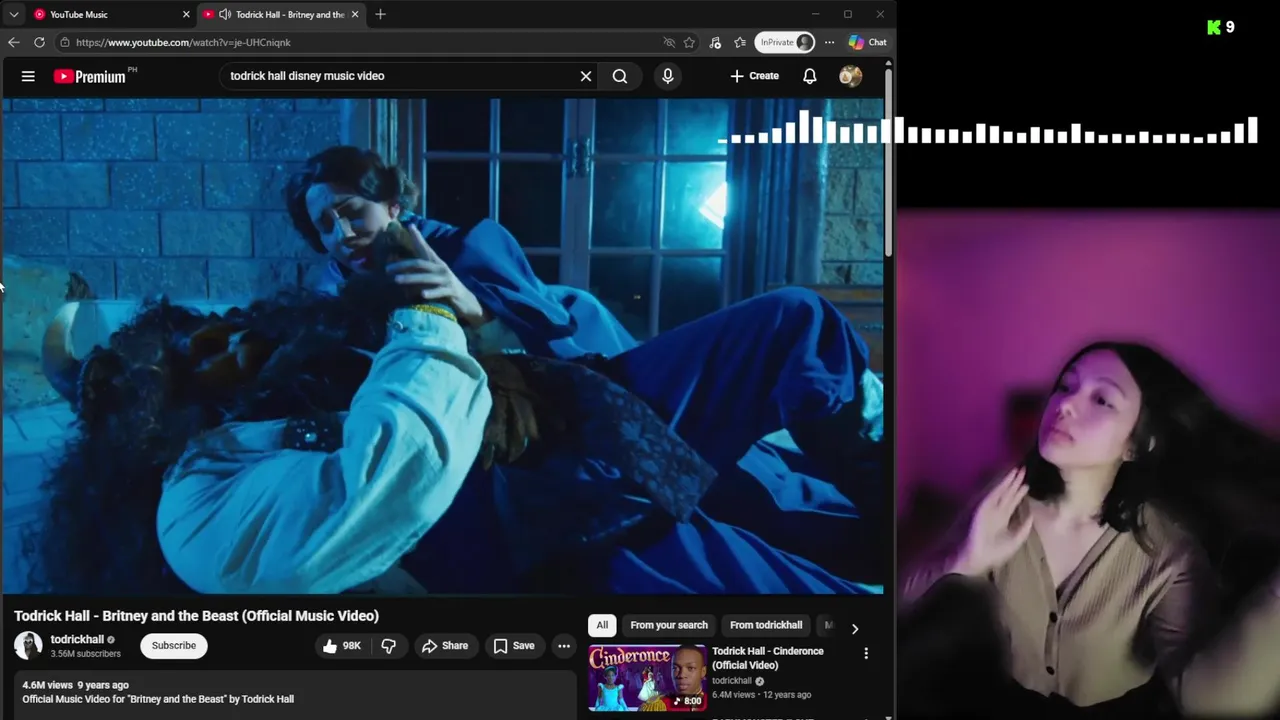Screen dimensions: 1280x720
Task: Save the video to a playlist
Action: point(514,646)
